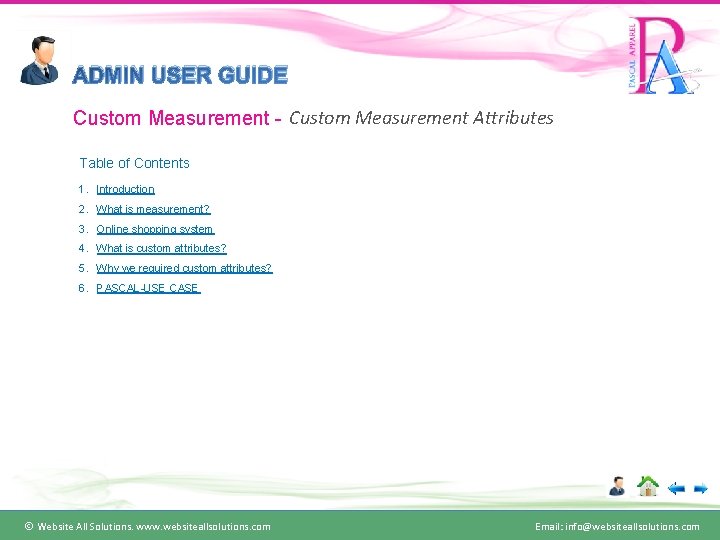Click the 'Table of Contents' heading
Image resolution: width=720 pixels, height=540 pixels.
coord(135,163)
